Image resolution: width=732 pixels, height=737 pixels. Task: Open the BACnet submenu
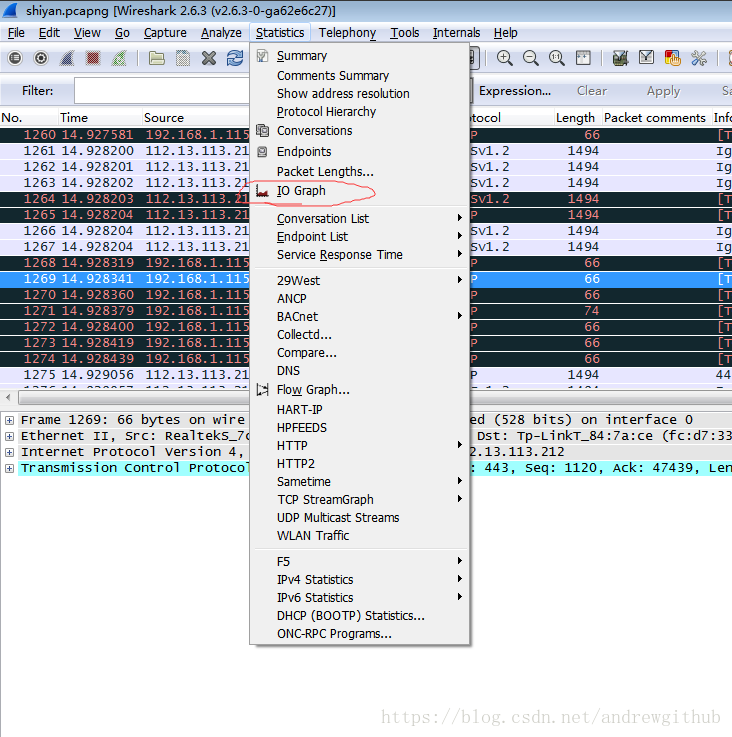[x=360, y=317]
